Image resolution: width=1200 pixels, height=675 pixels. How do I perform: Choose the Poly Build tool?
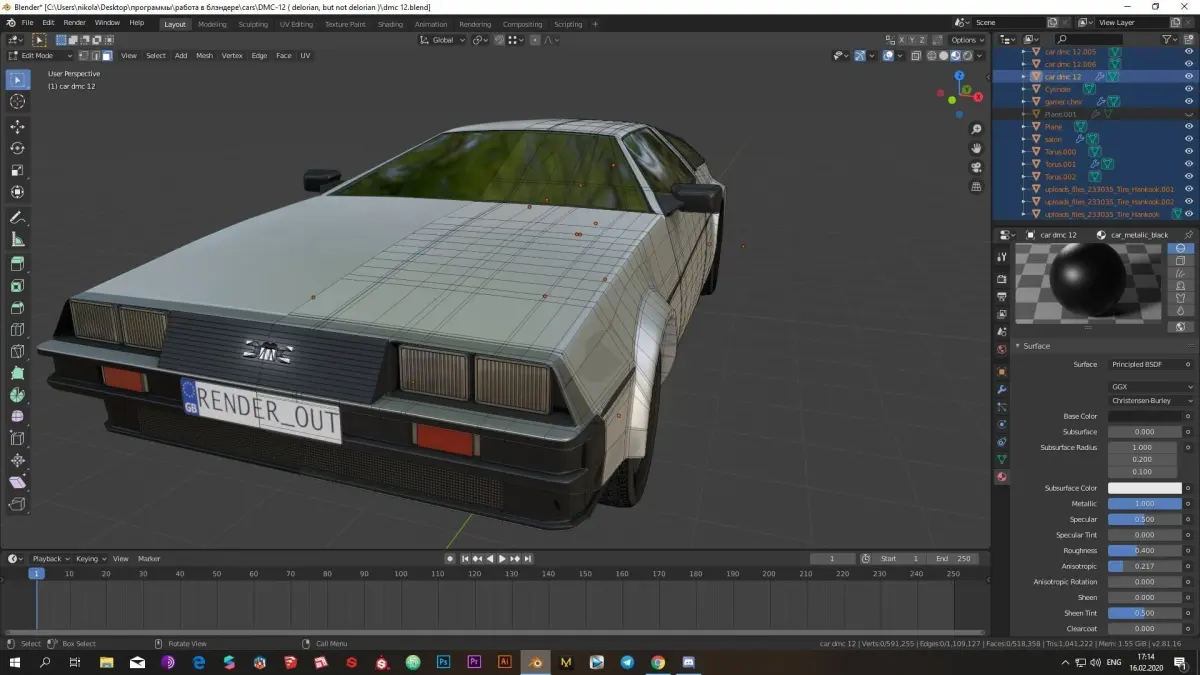[x=17, y=372]
